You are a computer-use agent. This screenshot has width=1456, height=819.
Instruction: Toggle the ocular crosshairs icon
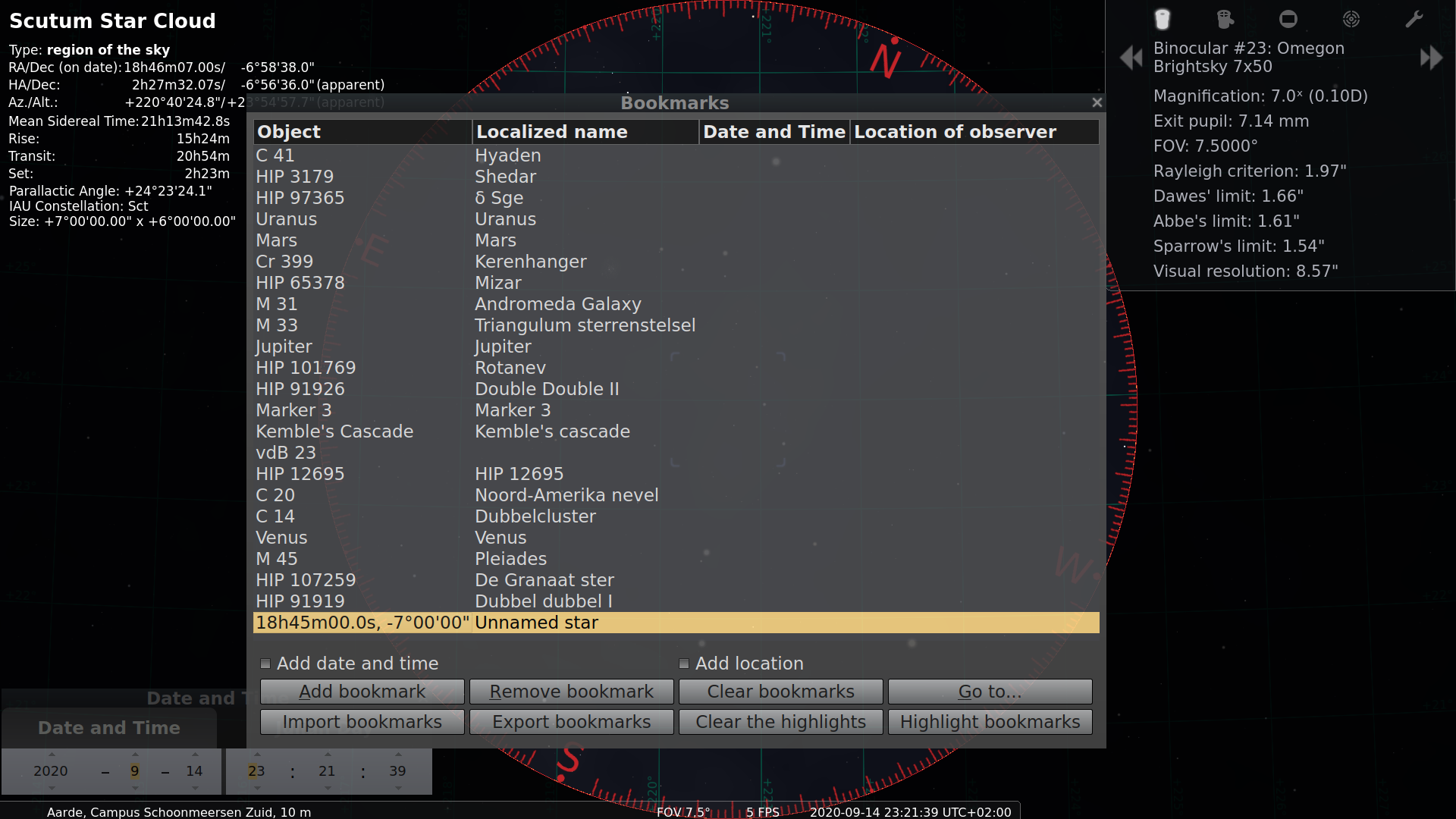pos(1225,19)
